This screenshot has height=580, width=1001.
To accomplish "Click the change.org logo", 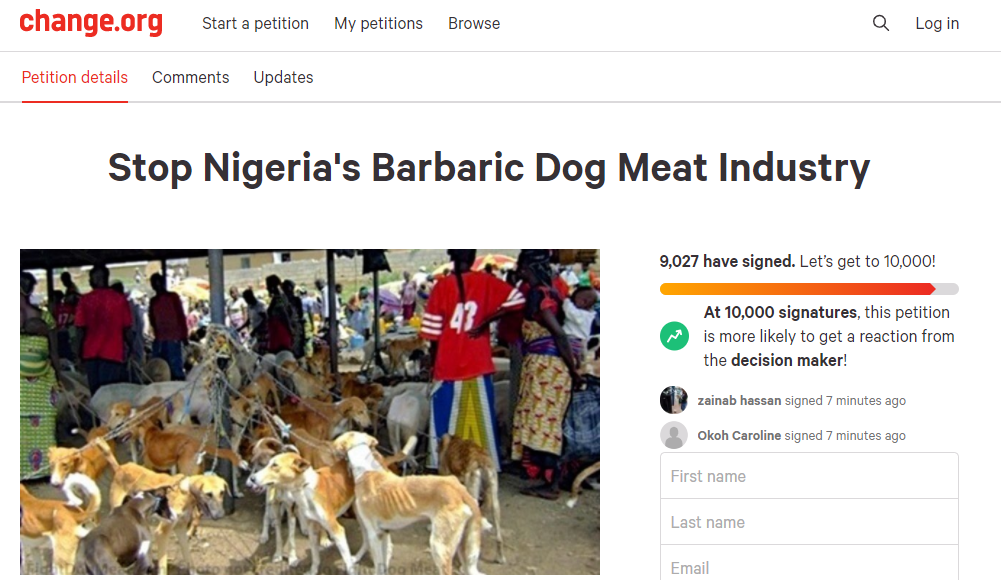I will (91, 22).
